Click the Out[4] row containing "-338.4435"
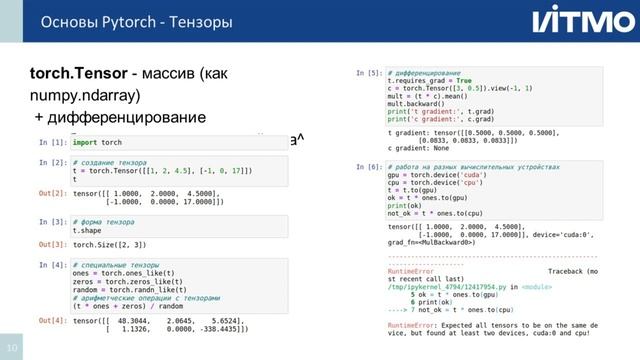The height and width of the screenshot is (360, 640). (177, 329)
